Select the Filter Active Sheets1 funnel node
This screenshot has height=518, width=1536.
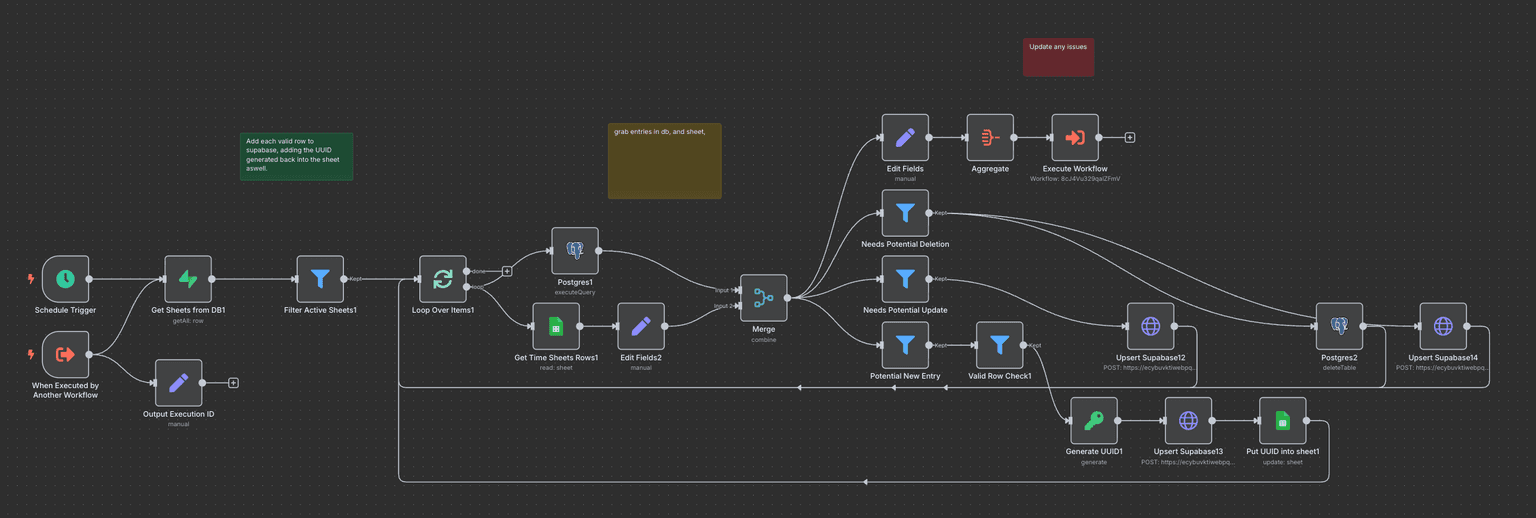(x=320, y=279)
